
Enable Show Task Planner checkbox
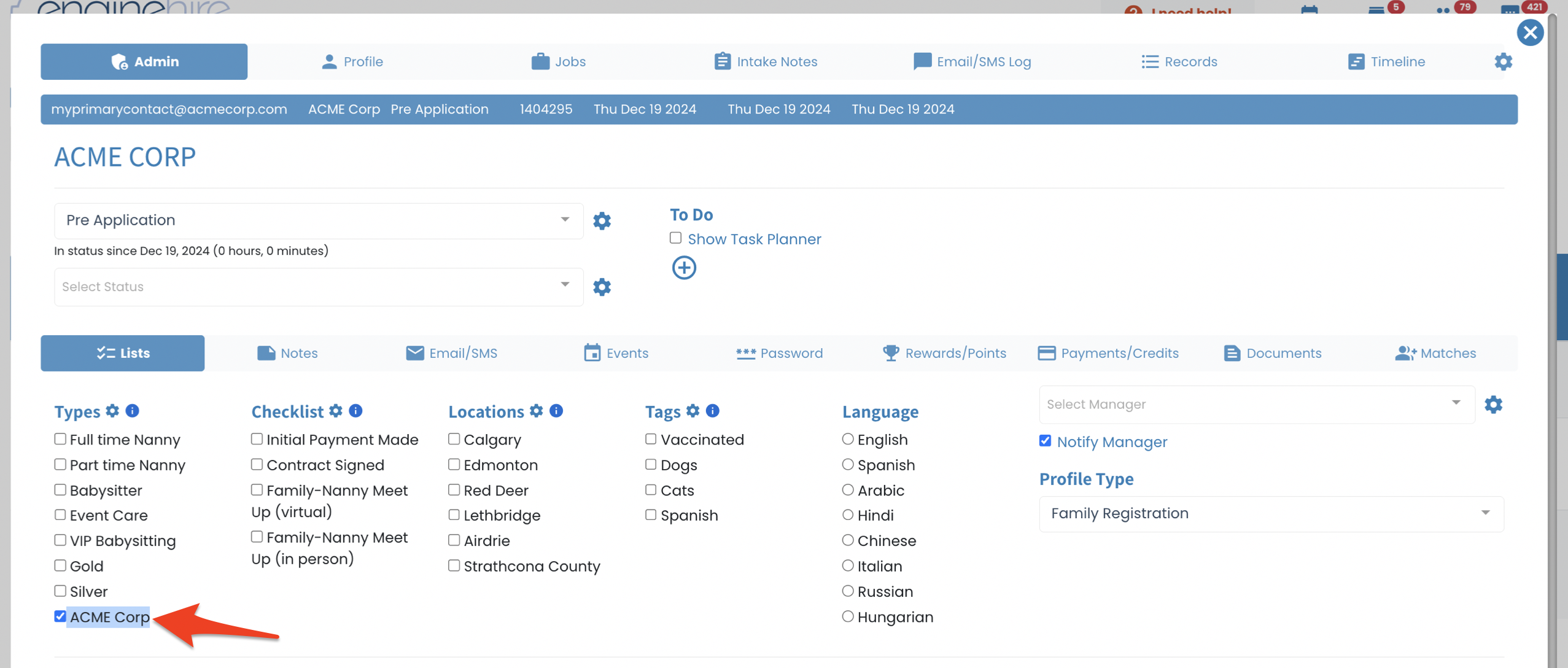point(675,238)
